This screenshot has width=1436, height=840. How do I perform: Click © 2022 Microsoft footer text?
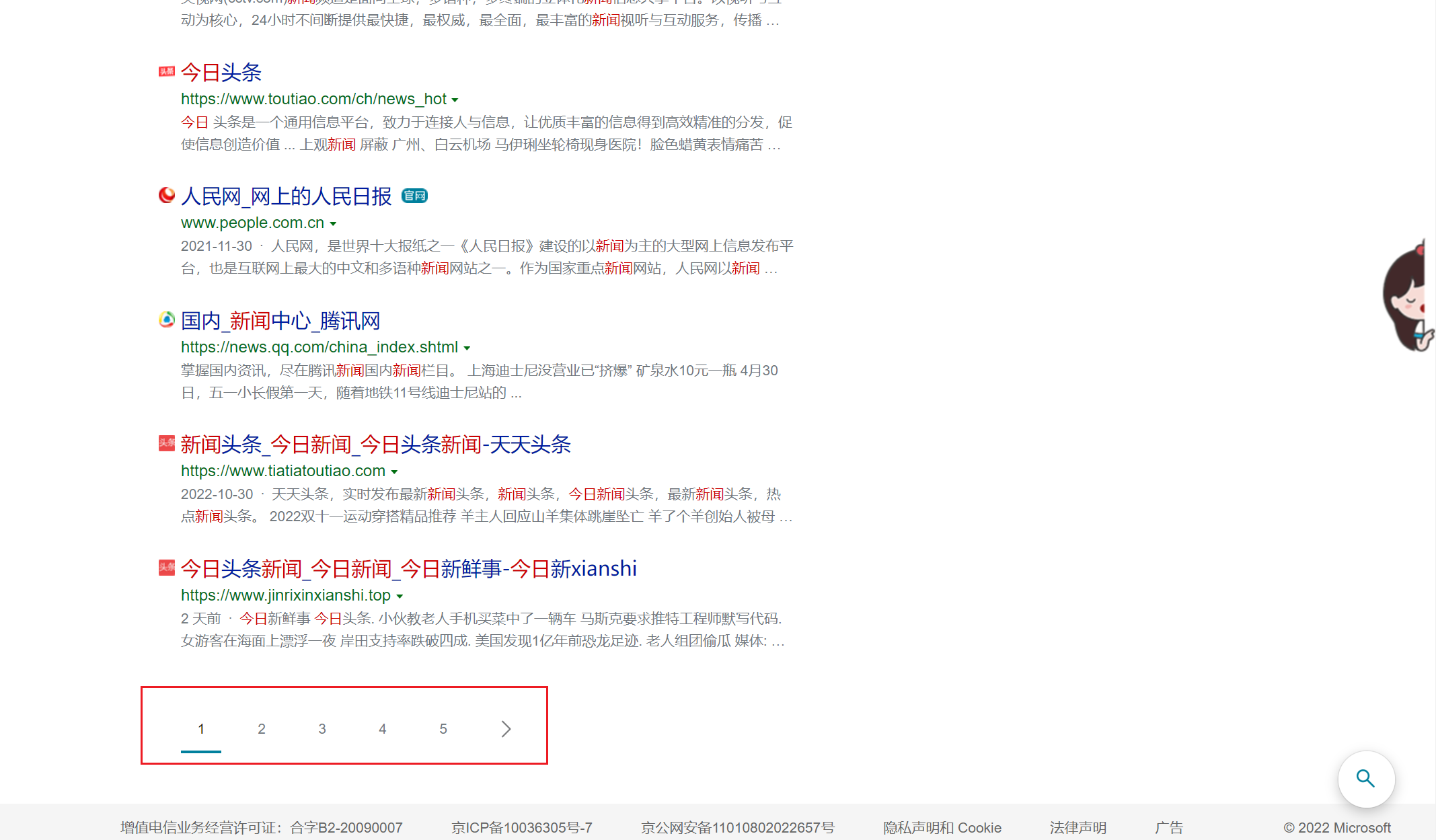click(x=1337, y=828)
